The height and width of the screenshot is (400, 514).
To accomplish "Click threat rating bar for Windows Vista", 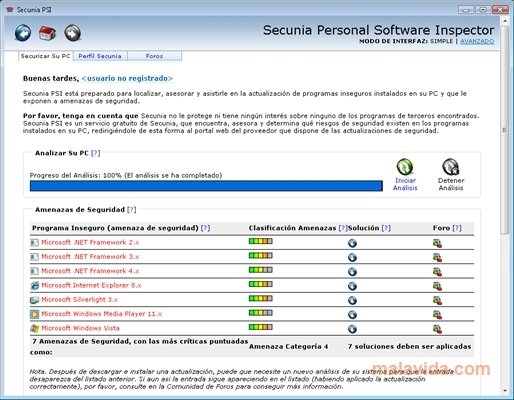I will click(x=261, y=327).
